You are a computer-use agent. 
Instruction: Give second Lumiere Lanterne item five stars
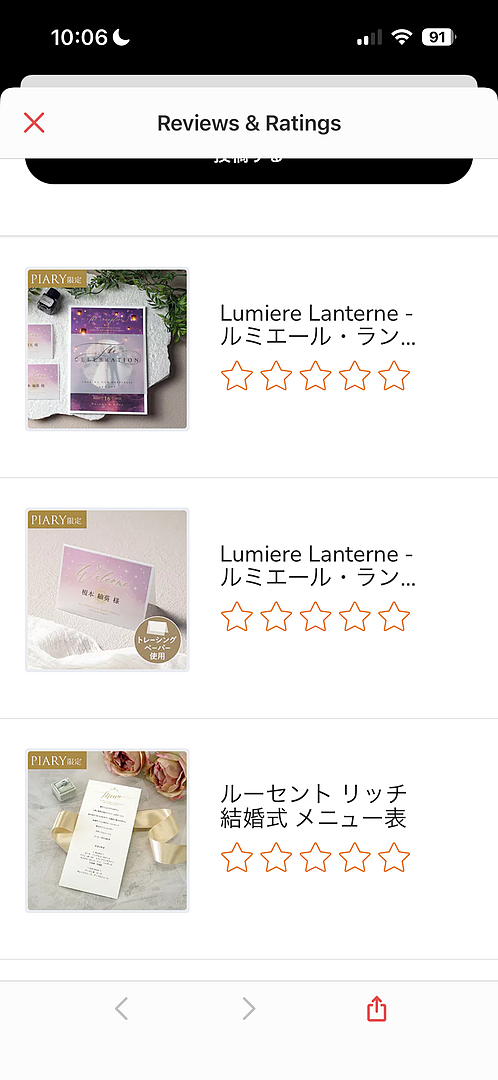pyautogui.click(x=394, y=616)
